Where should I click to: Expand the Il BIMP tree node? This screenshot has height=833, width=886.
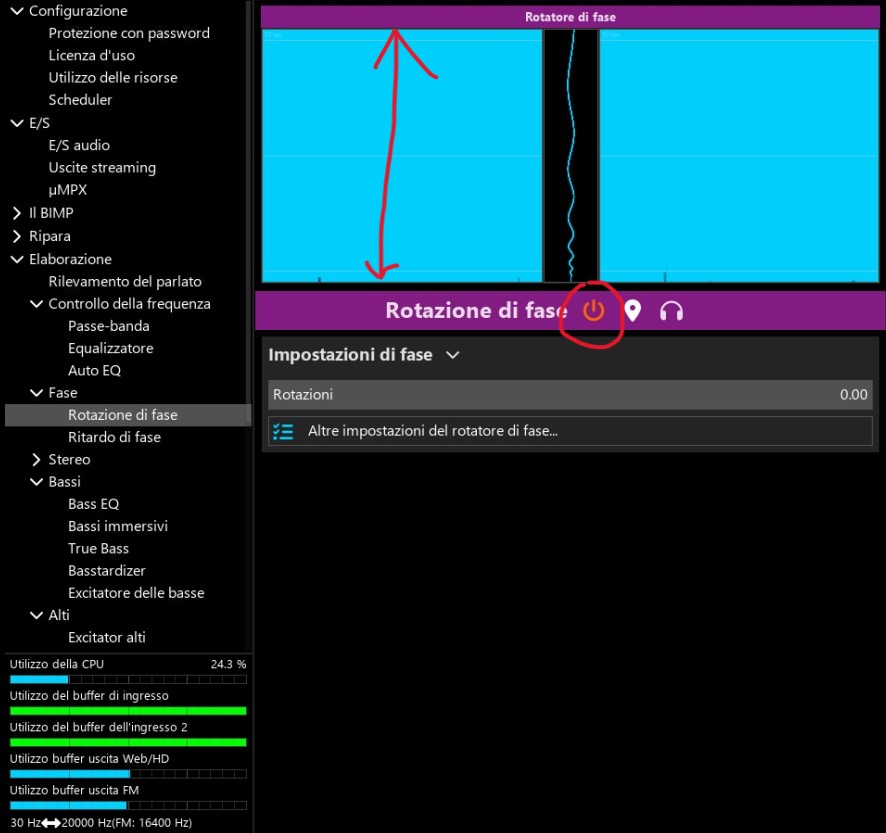tap(17, 213)
